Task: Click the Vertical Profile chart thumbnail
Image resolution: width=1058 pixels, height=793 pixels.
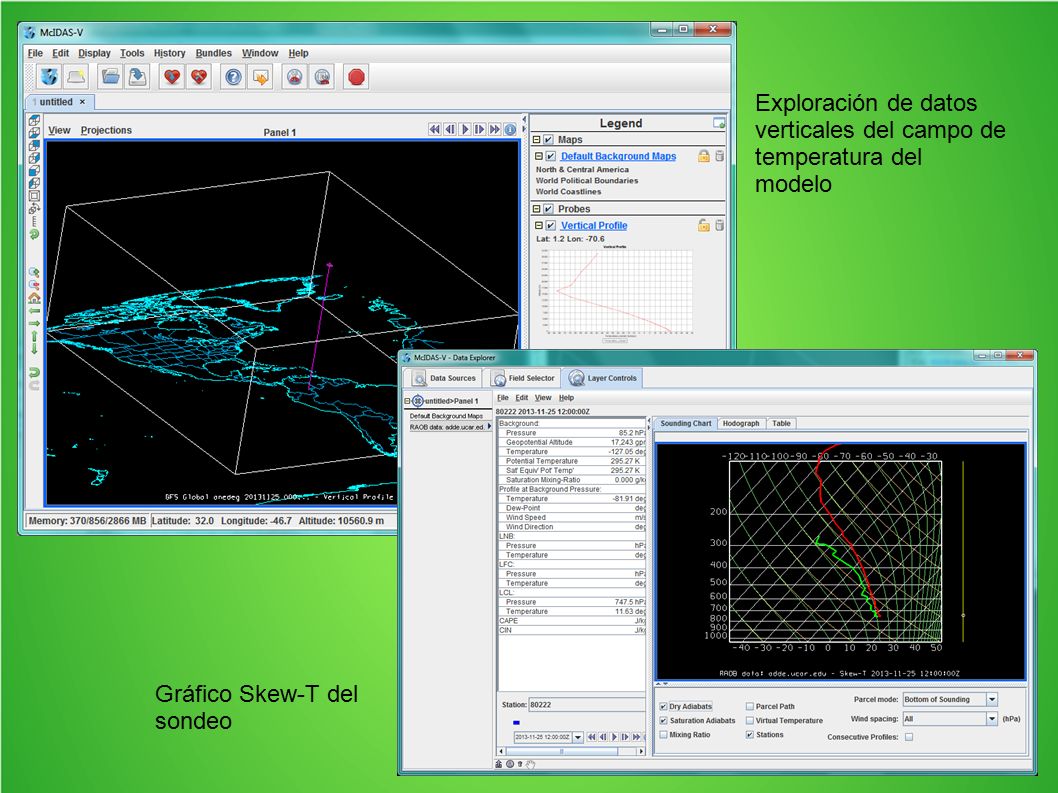Action: pos(617,293)
